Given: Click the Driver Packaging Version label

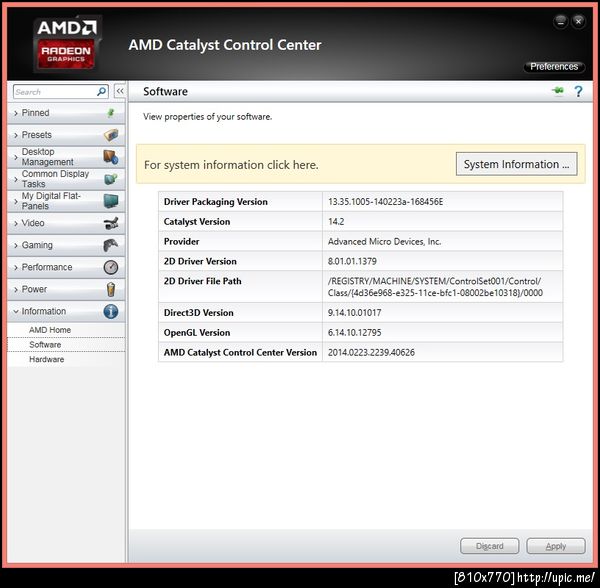Looking at the screenshot, I should (215, 202).
